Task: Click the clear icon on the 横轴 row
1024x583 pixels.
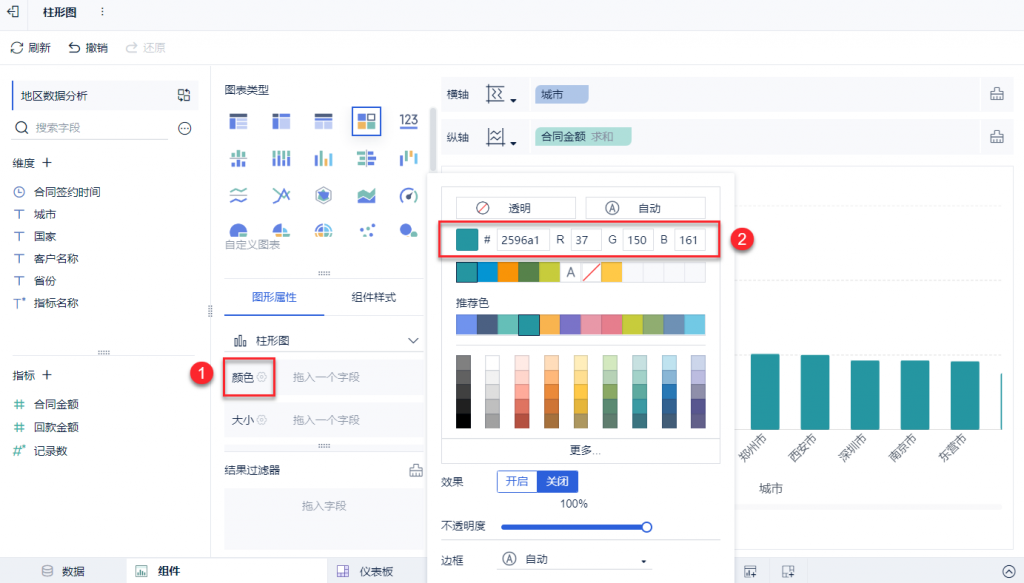Action: (997, 94)
